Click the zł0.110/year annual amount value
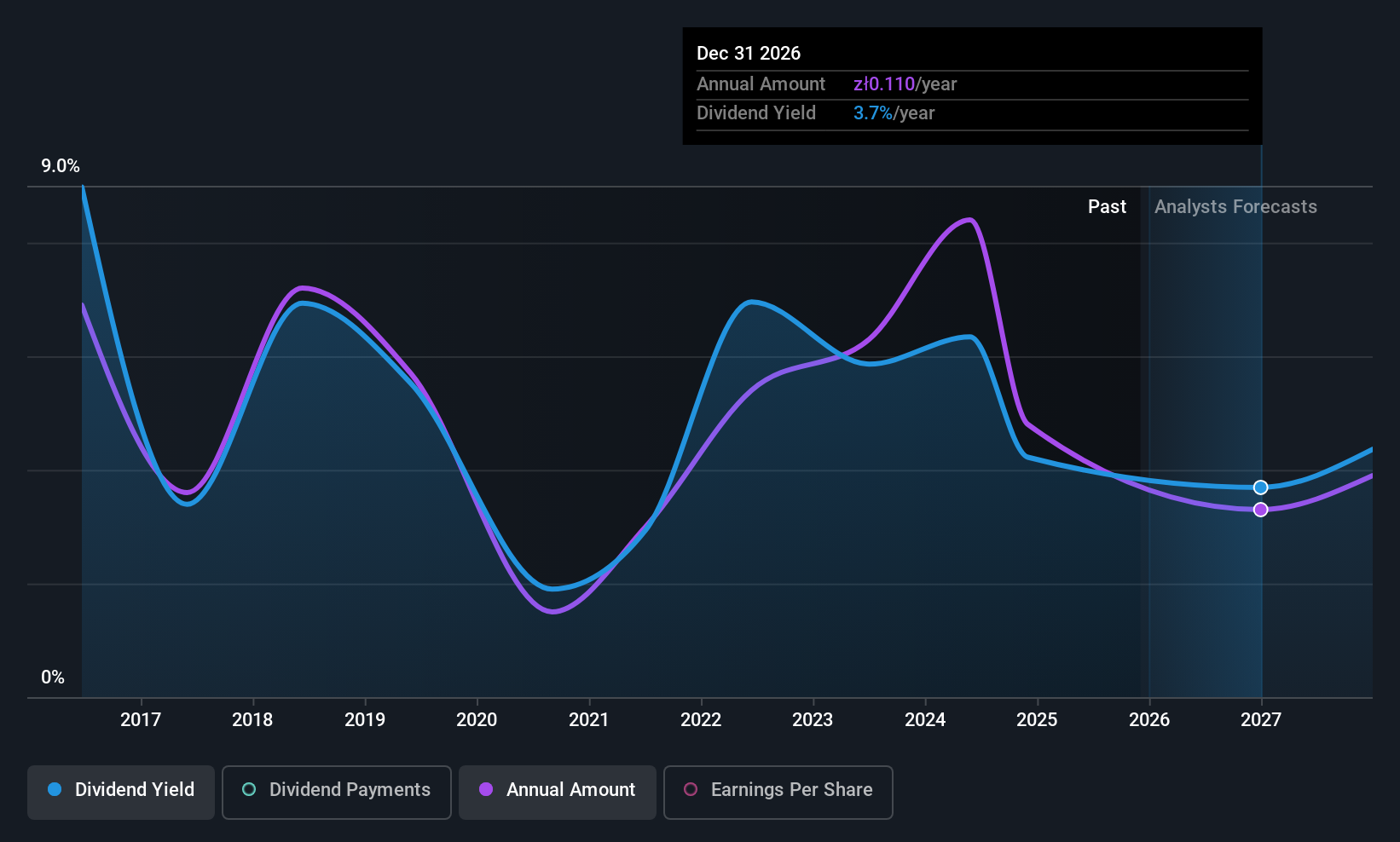Viewport: 1400px width, 842px height. [x=905, y=84]
